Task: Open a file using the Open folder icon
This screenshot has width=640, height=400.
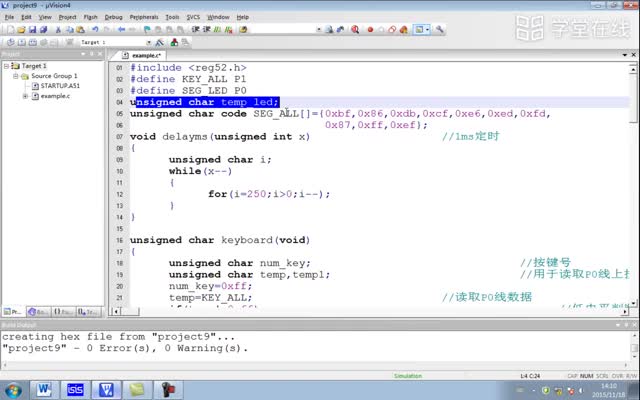Action: pyautogui.click(x=21, y=29)
